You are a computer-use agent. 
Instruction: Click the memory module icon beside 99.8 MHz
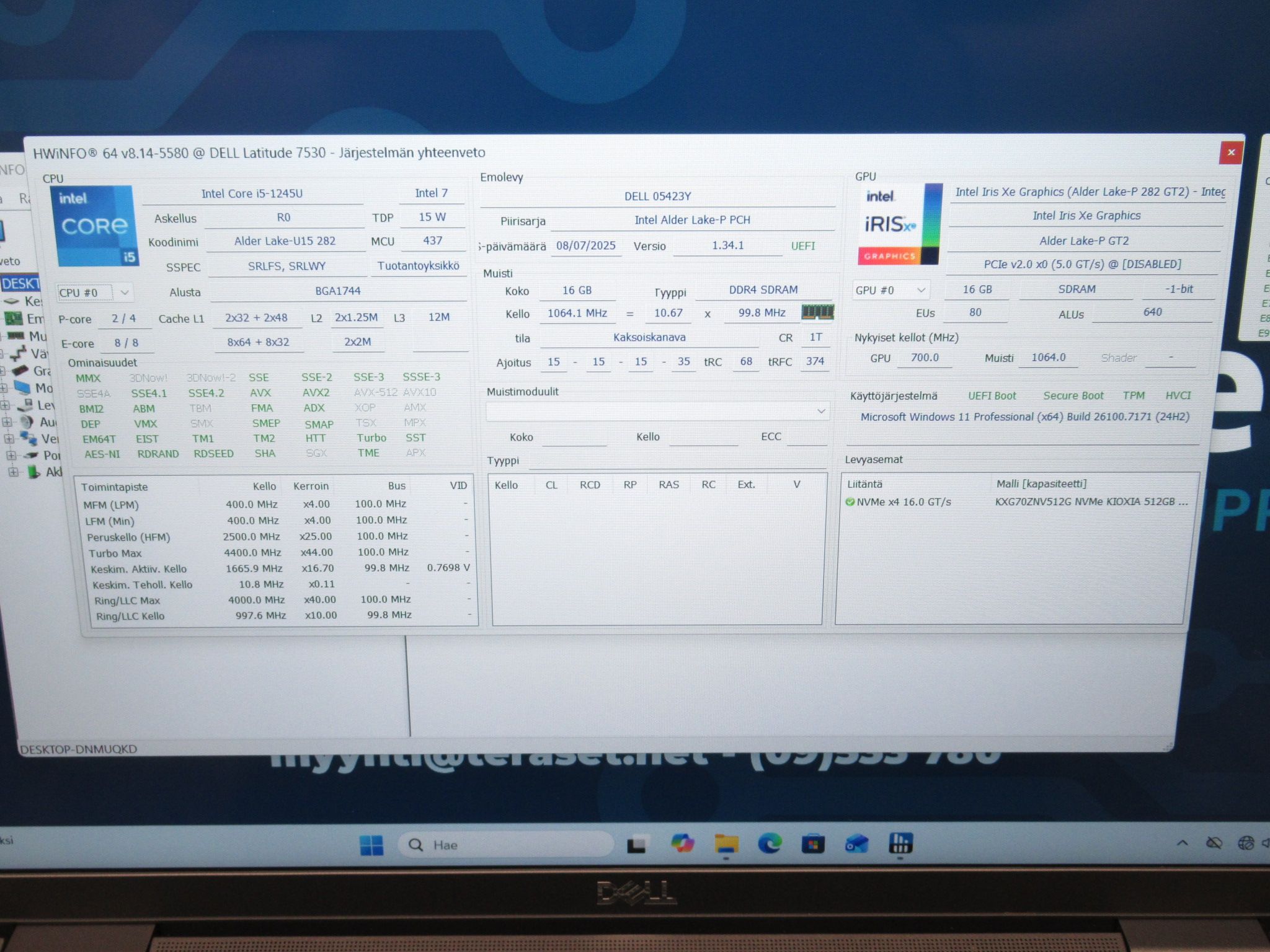click(x=817, y=312)
